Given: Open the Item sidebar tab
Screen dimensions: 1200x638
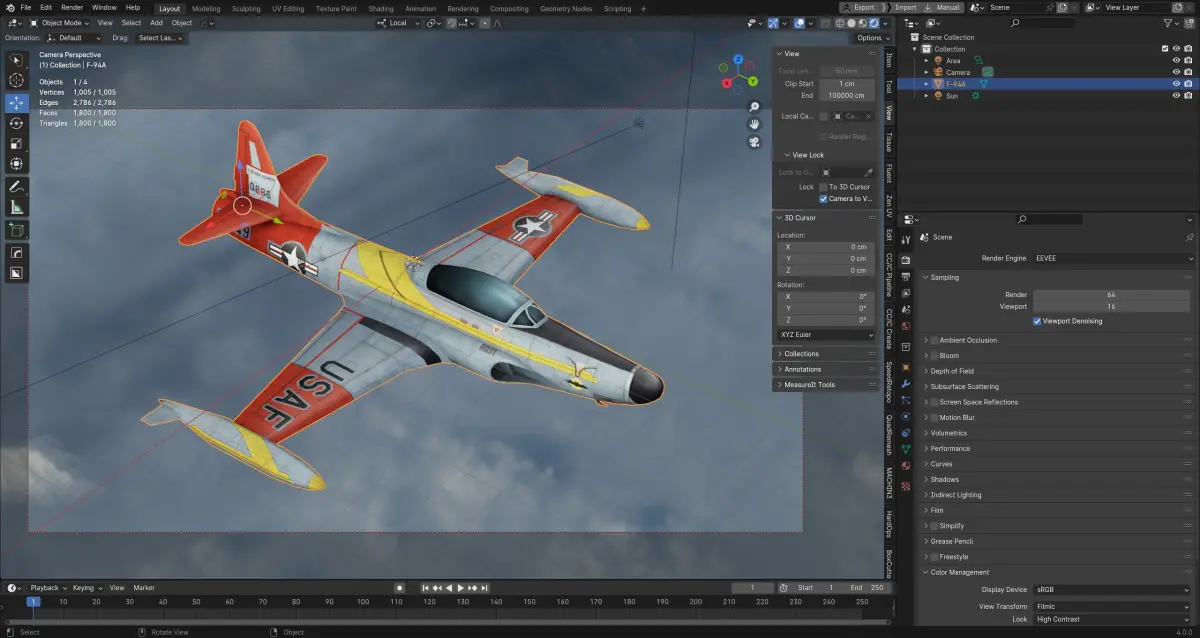Looking at the screenshot, I should pos(888,60).
